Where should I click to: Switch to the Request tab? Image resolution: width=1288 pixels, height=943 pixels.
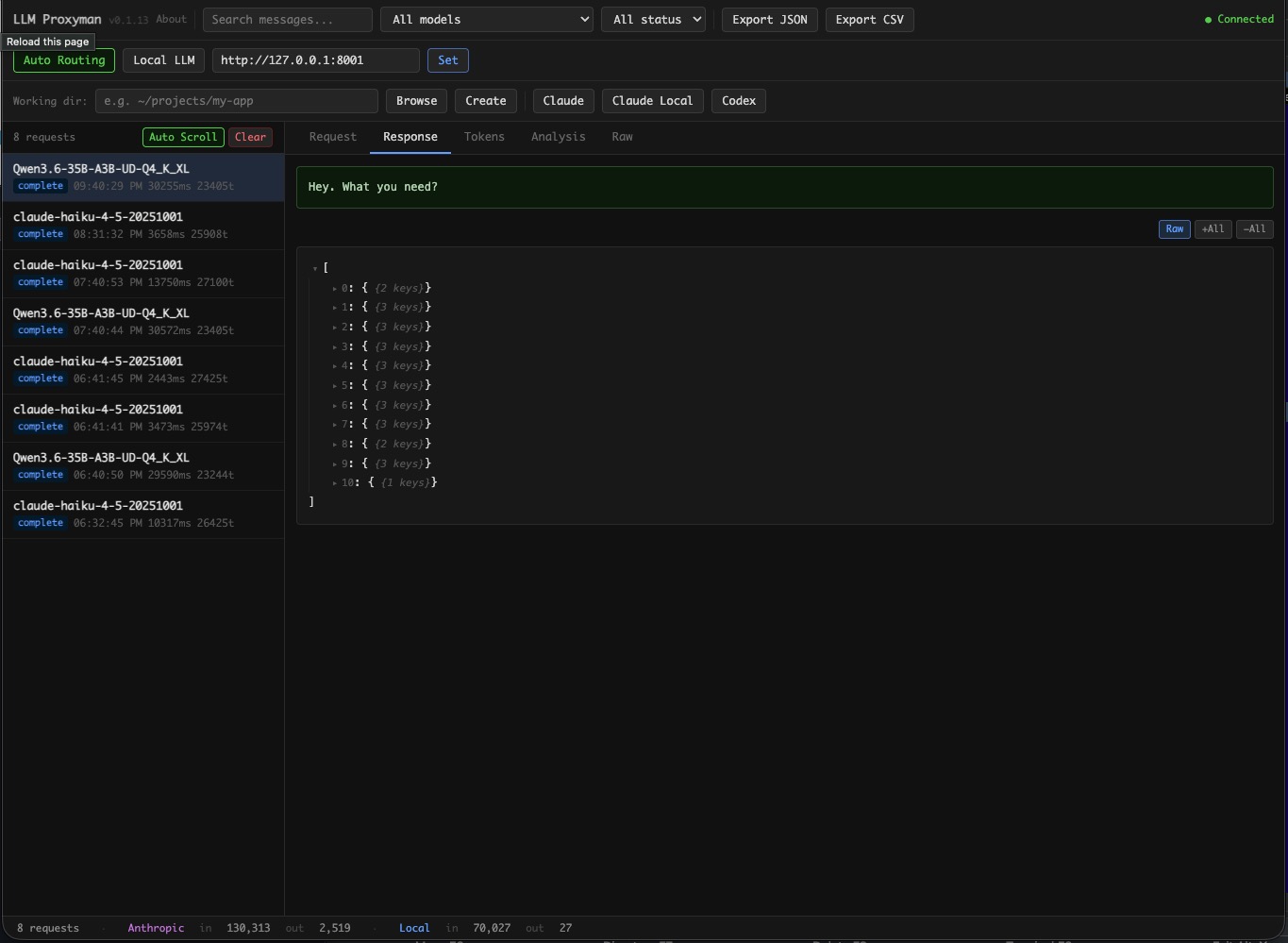(333, 137)
